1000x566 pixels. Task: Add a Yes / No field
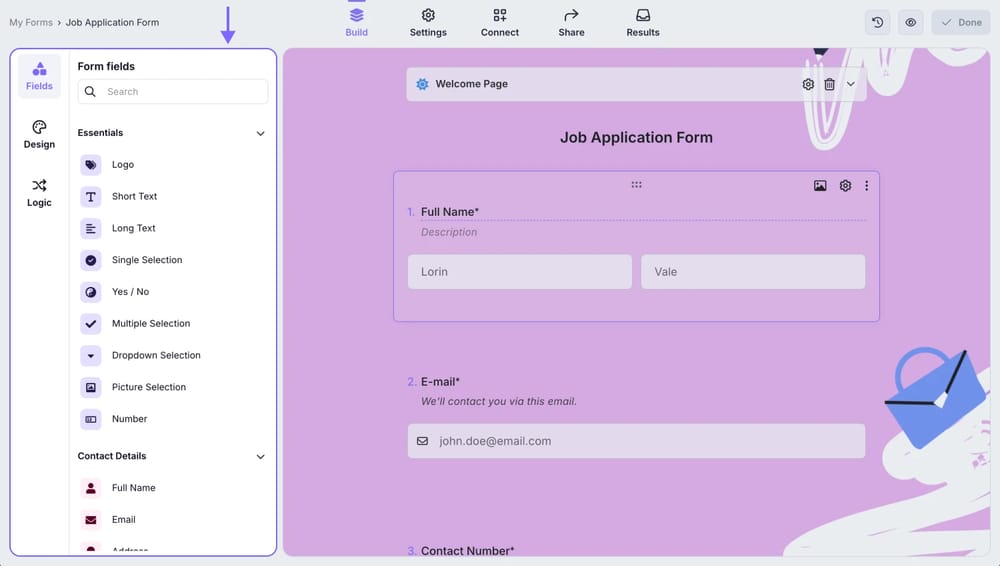130,292
